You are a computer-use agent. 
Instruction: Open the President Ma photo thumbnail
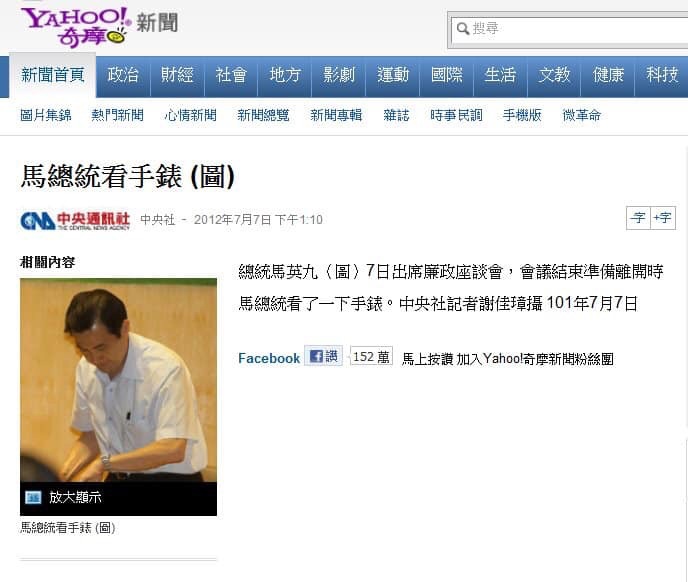tap(118, 380)
